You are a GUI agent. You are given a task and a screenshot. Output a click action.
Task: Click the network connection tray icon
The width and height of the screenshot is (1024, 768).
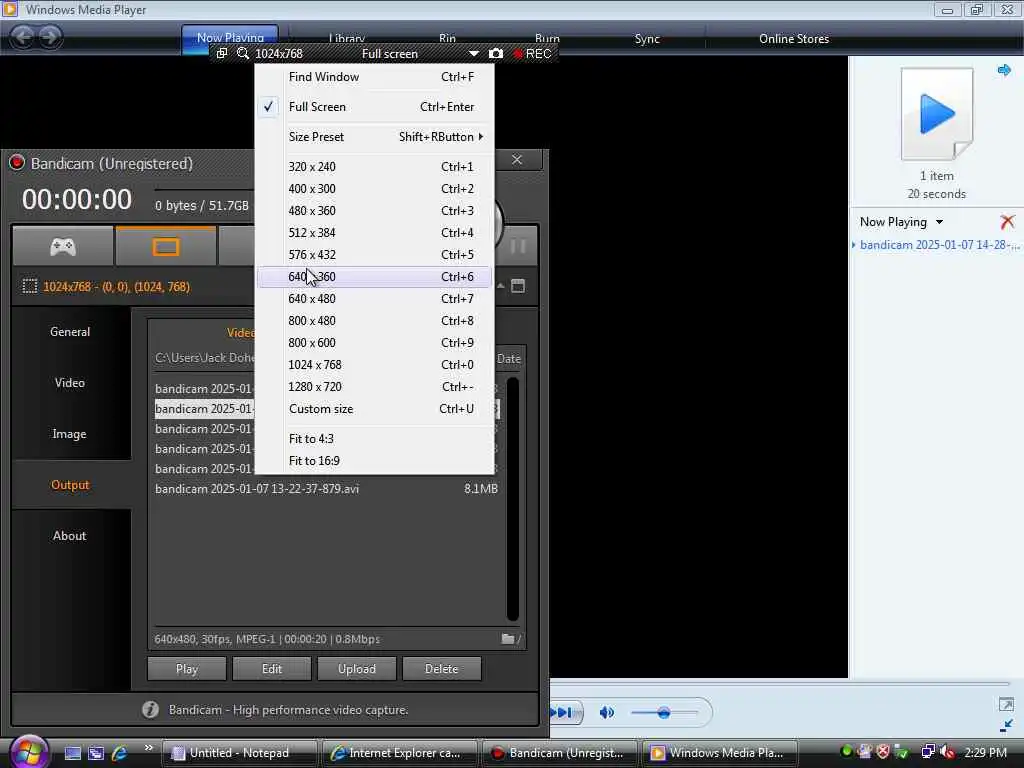(x=927, y=752)
